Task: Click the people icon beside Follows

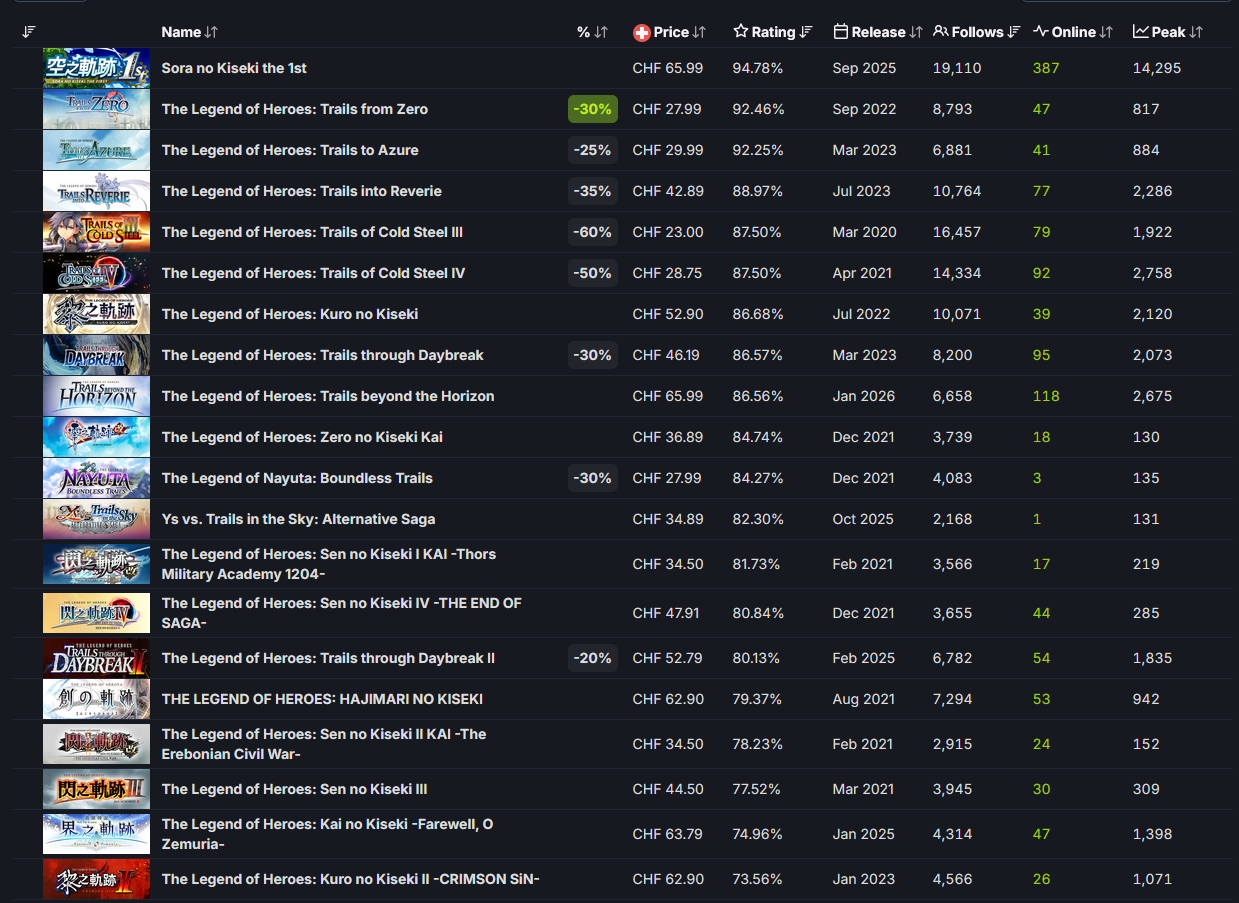Action: point(941,32)
